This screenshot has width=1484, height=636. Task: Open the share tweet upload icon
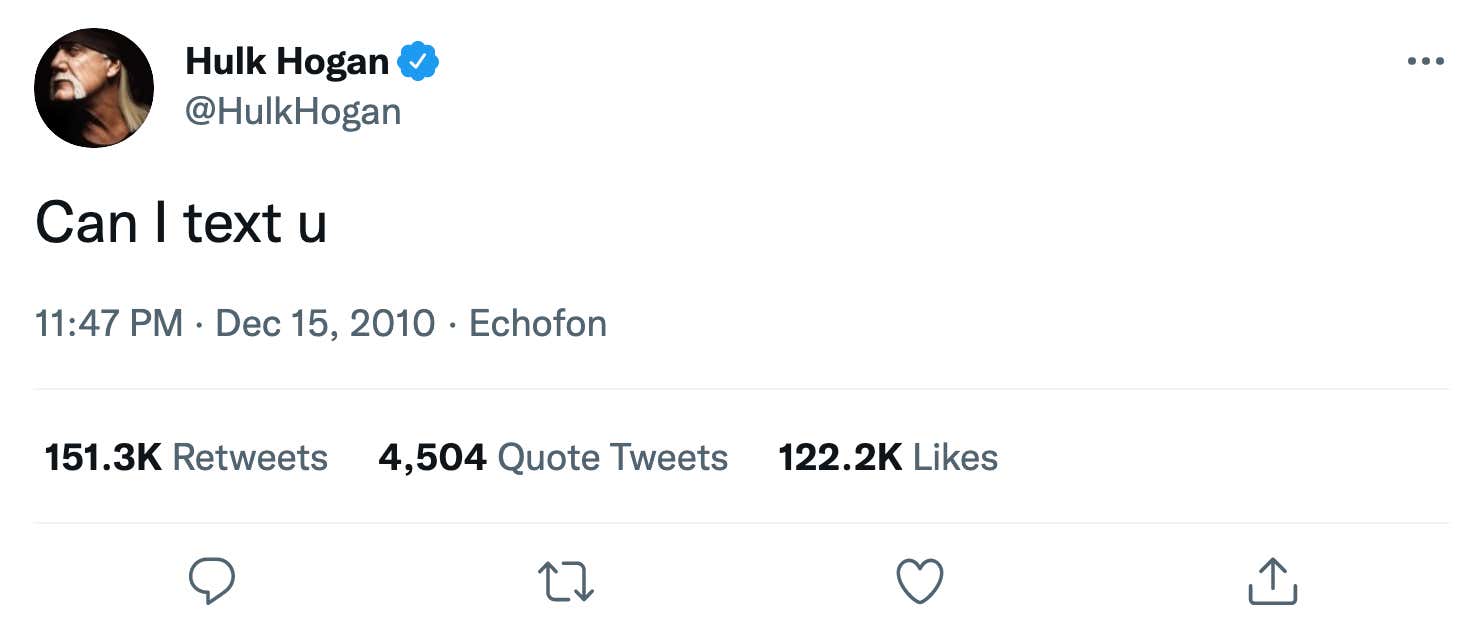click(x=1273, y=581)
